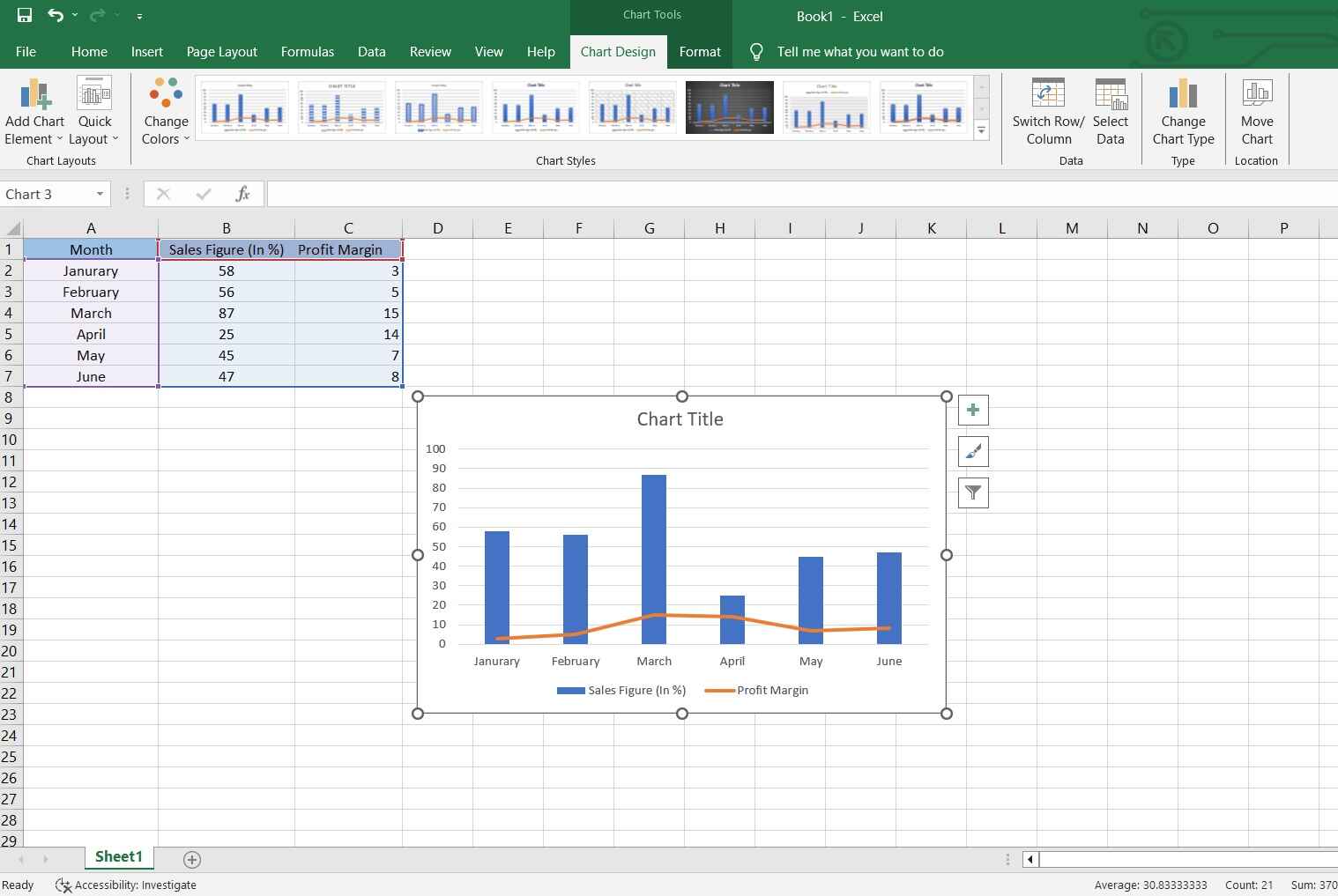Open the Review tab
This screenshot has height=896, width=1338.
[430, 52]
